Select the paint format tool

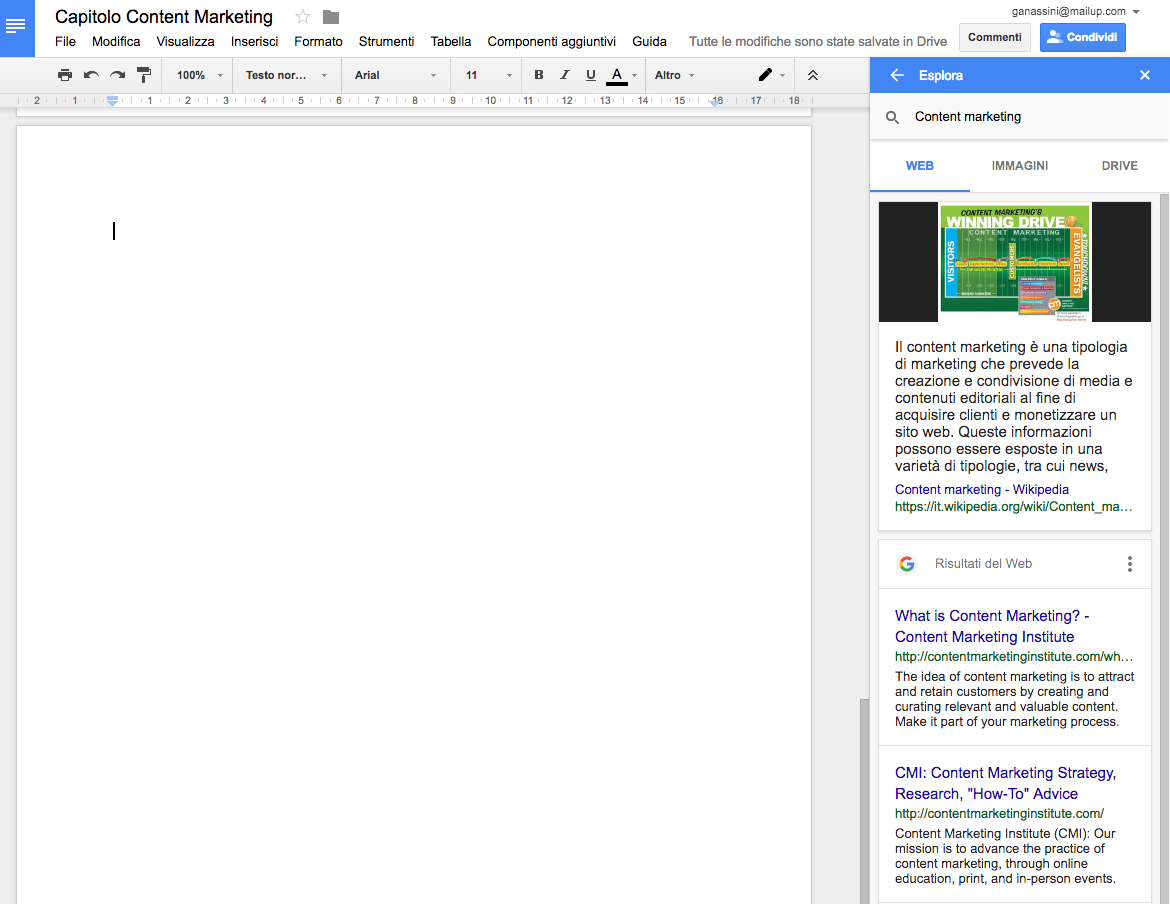click(144, 75)
